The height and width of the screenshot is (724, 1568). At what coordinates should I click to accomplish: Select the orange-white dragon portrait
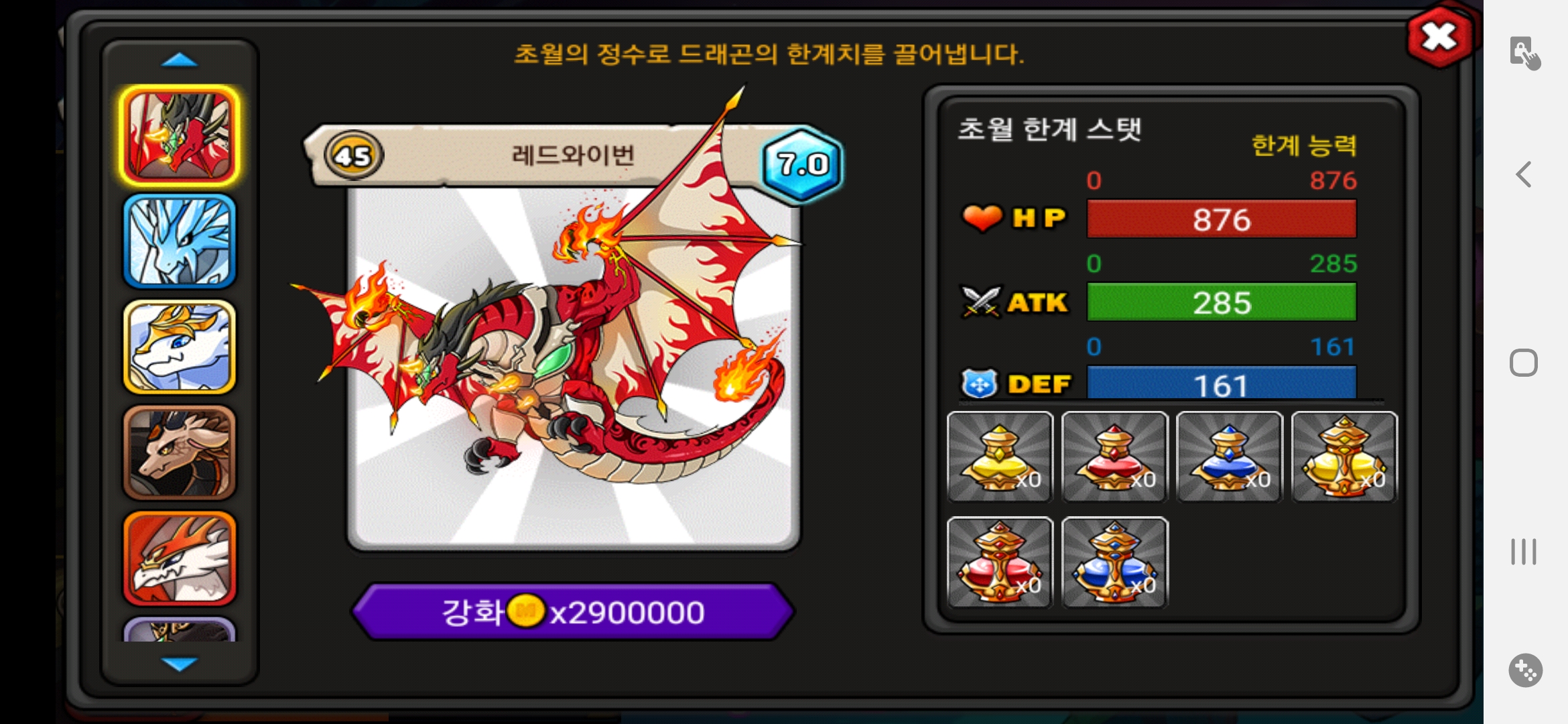(x=180, y=558)
